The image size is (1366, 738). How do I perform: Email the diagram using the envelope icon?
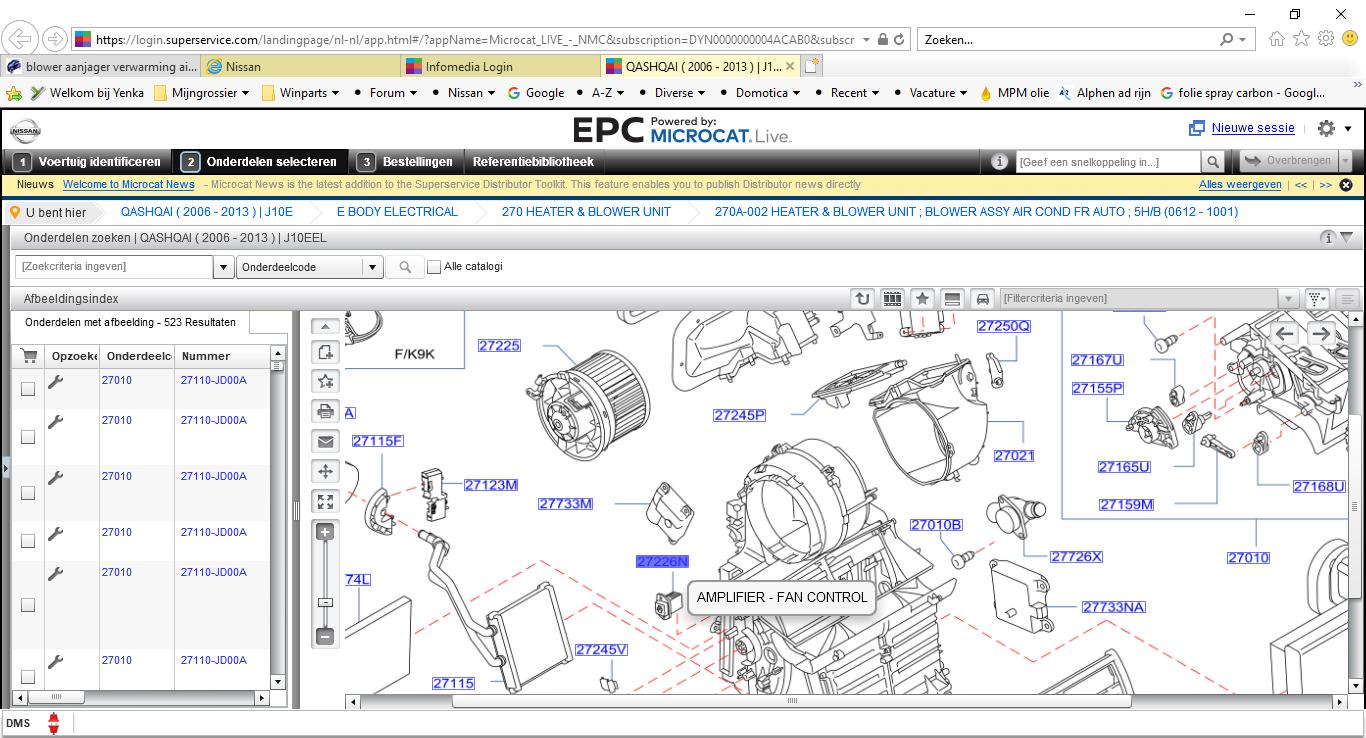(325, 441)
